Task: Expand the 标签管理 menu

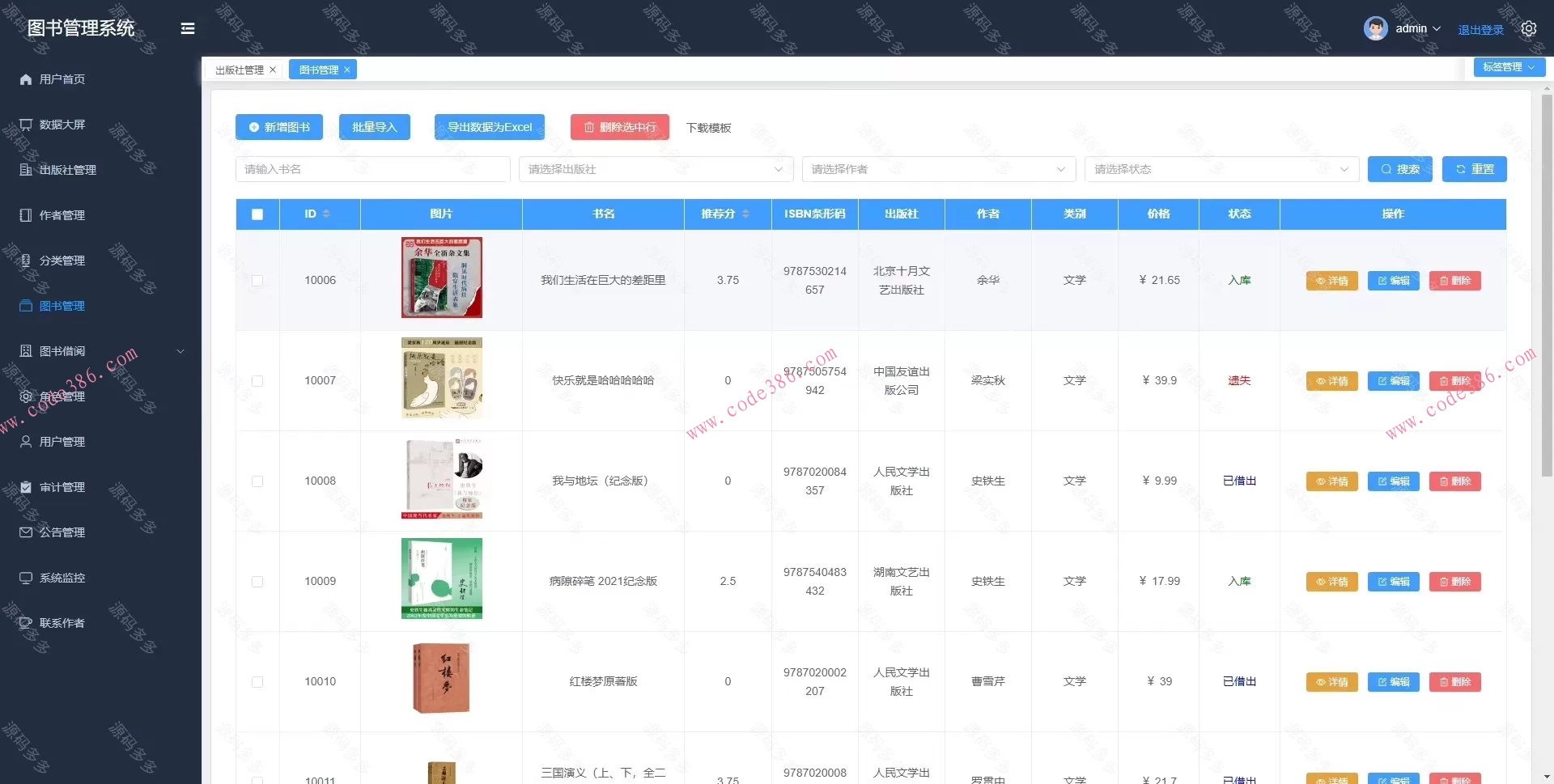Action: [x=1509, y=67]
